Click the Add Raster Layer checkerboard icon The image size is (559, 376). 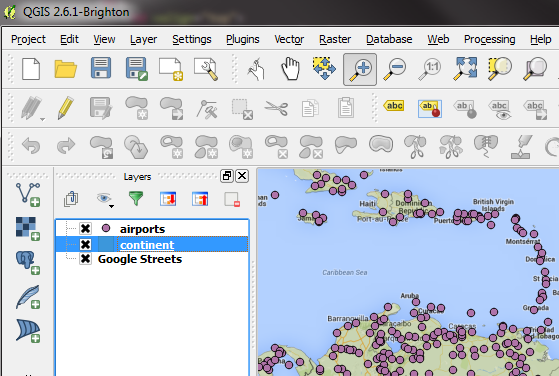[x=28, y=229]
